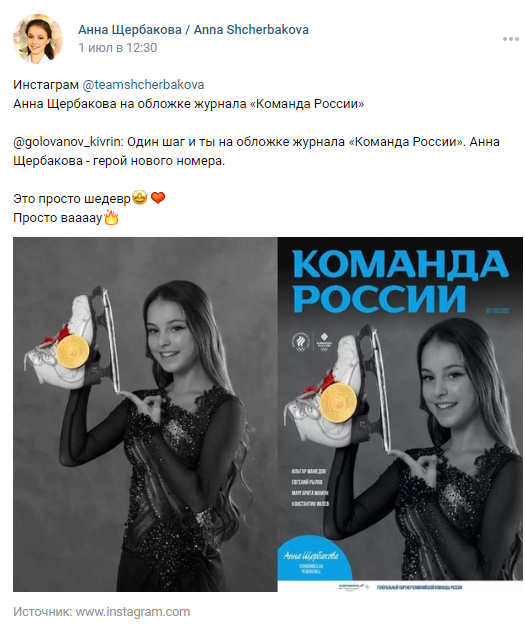The height and width of the screenshot is (624, 525).
Task: Click the fire emoji after вааааy
Action: tap(111, 217)
